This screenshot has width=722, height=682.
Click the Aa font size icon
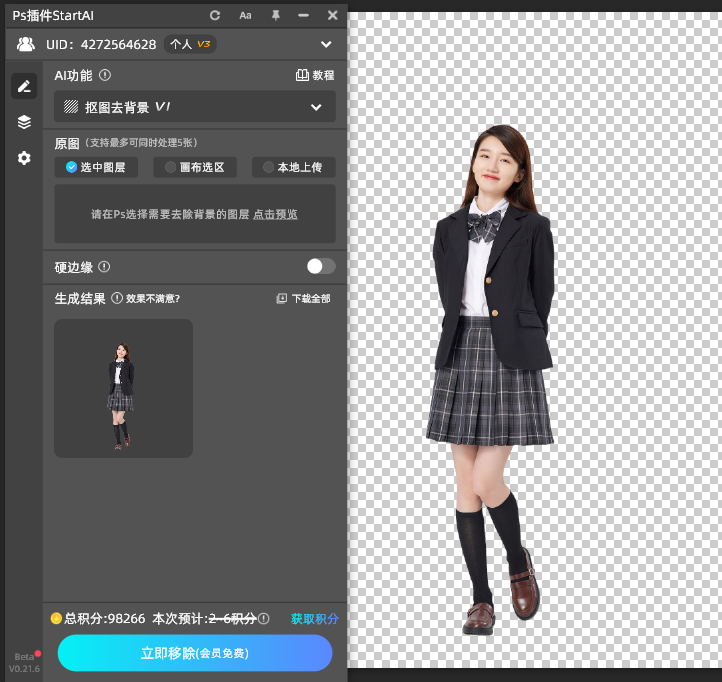click(x=245, y=15)
